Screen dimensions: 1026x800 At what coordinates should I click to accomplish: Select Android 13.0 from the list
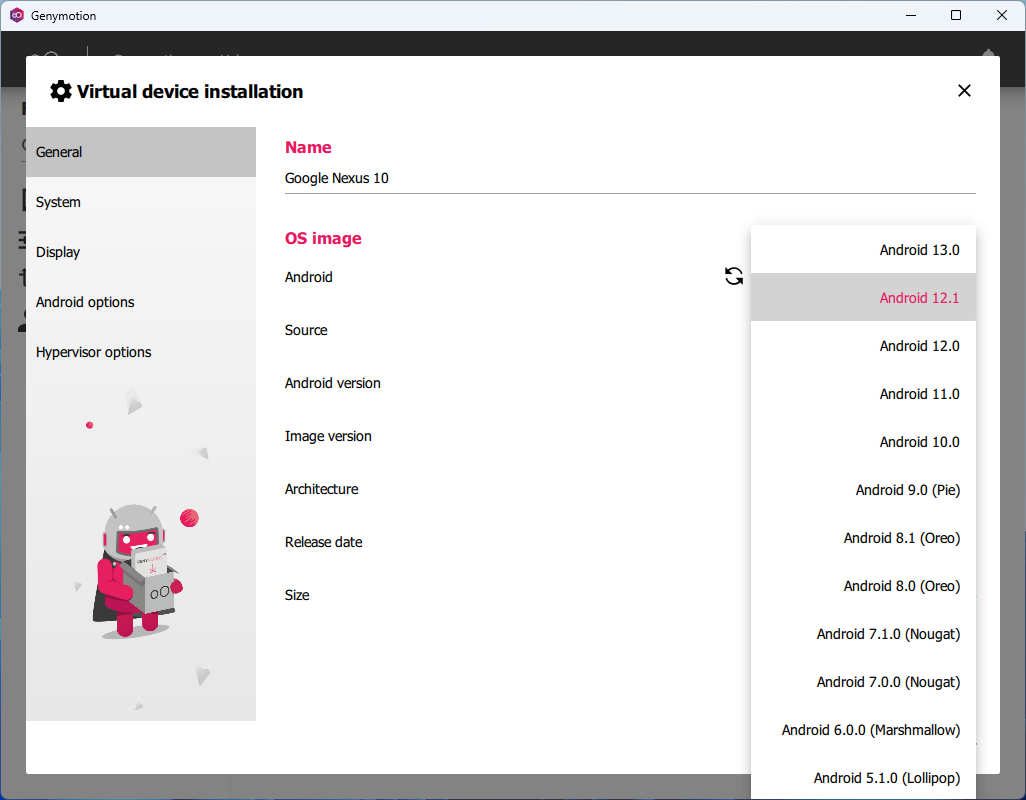point(863,250)
